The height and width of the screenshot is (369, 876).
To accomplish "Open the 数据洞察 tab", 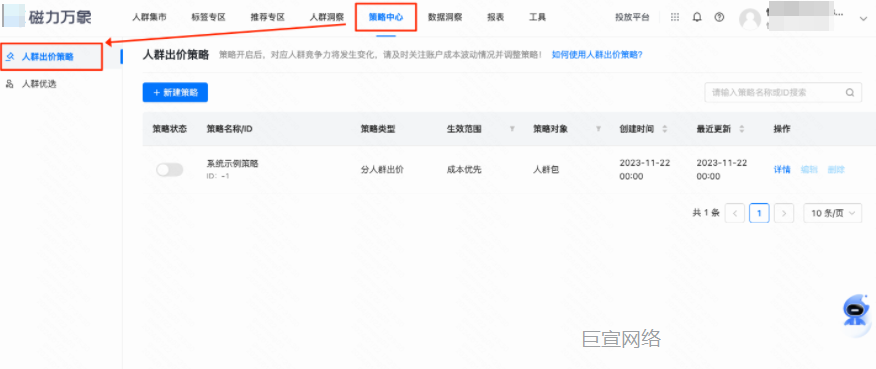I will [445, 17].
